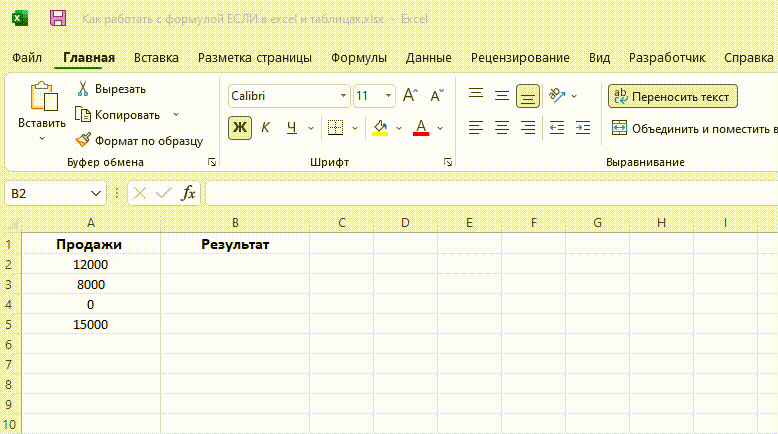Screen dimensions: 778x434
Task: Apply fill color with the paint bucket icon
Action: click(x=380, y=128)
